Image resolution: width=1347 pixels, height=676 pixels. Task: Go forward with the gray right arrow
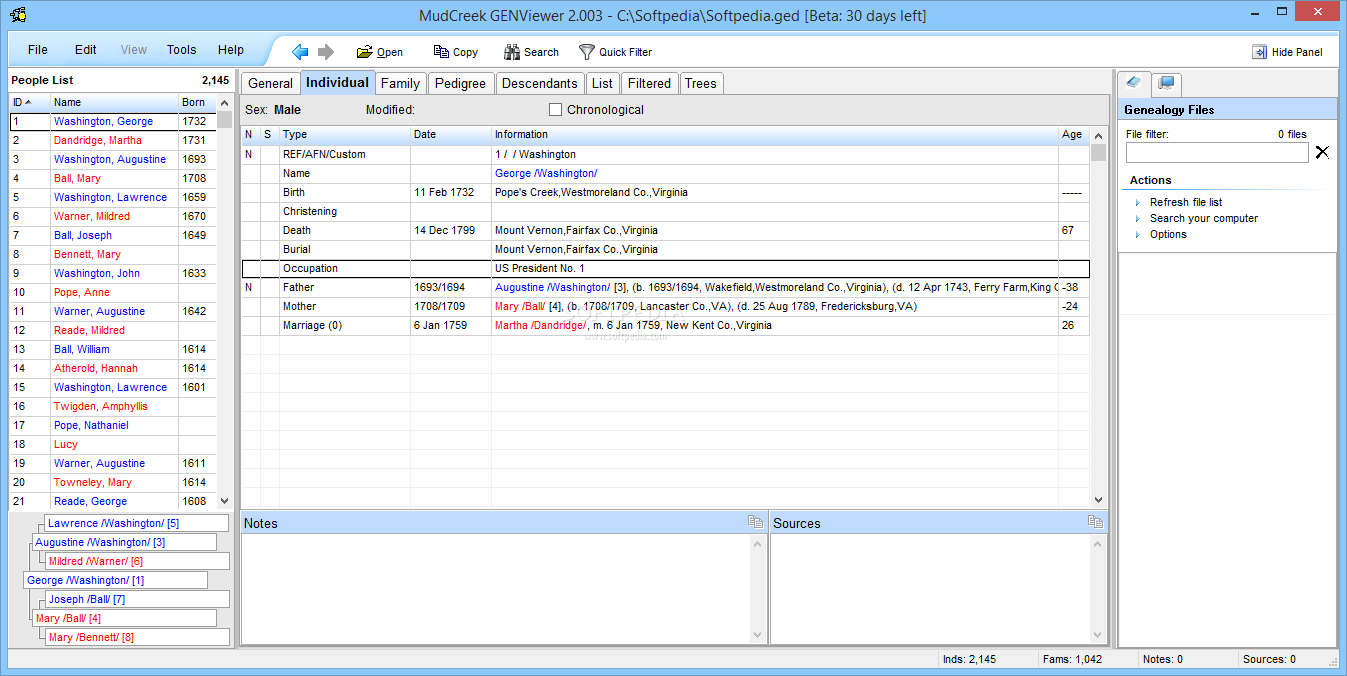pyautogui.click(x=326, y=52)
